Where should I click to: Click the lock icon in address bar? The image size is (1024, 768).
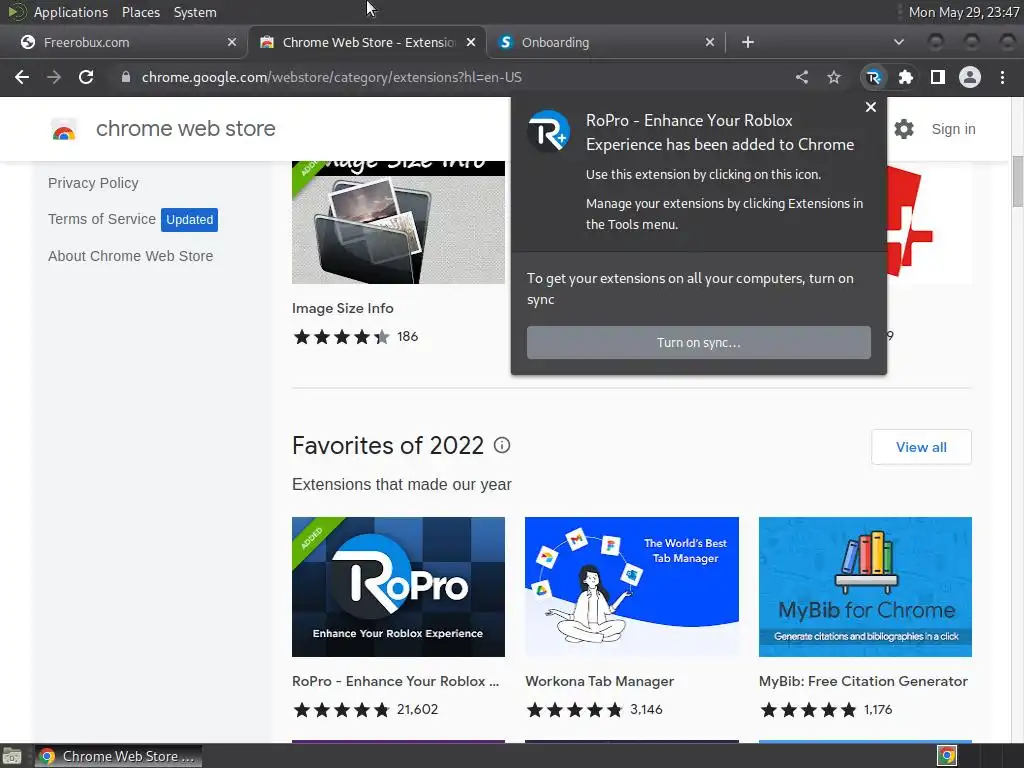tap(126, 77)
